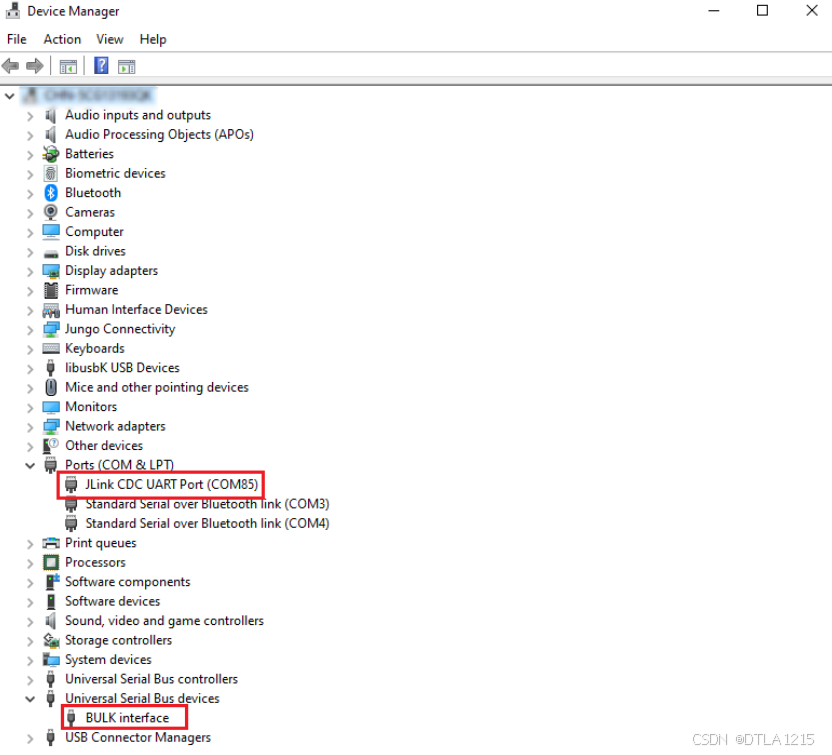Expand the Other devices category
This screenshot has width=832, height=755.
(x=29, y=445)
